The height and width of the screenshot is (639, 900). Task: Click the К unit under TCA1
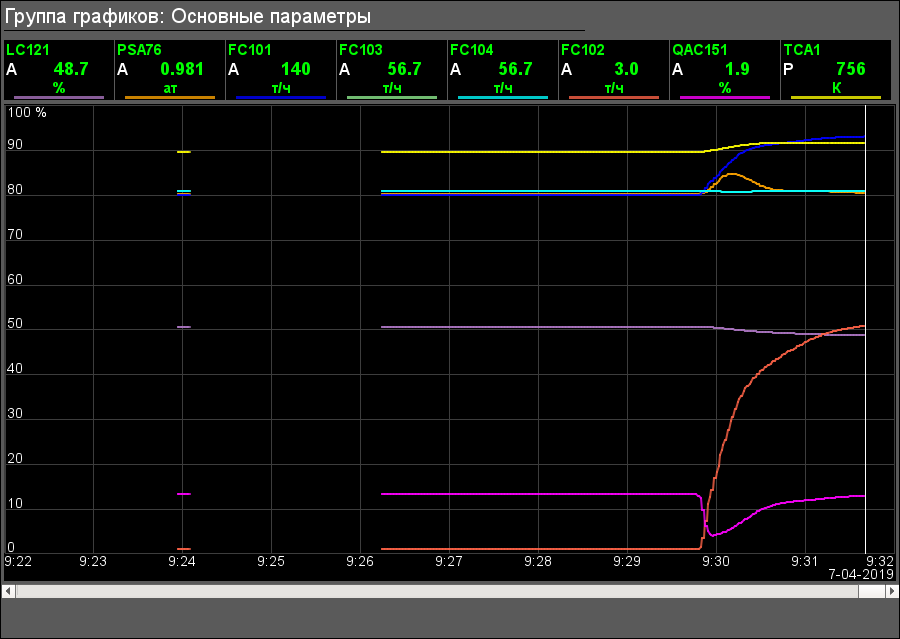tap(836, 88)
